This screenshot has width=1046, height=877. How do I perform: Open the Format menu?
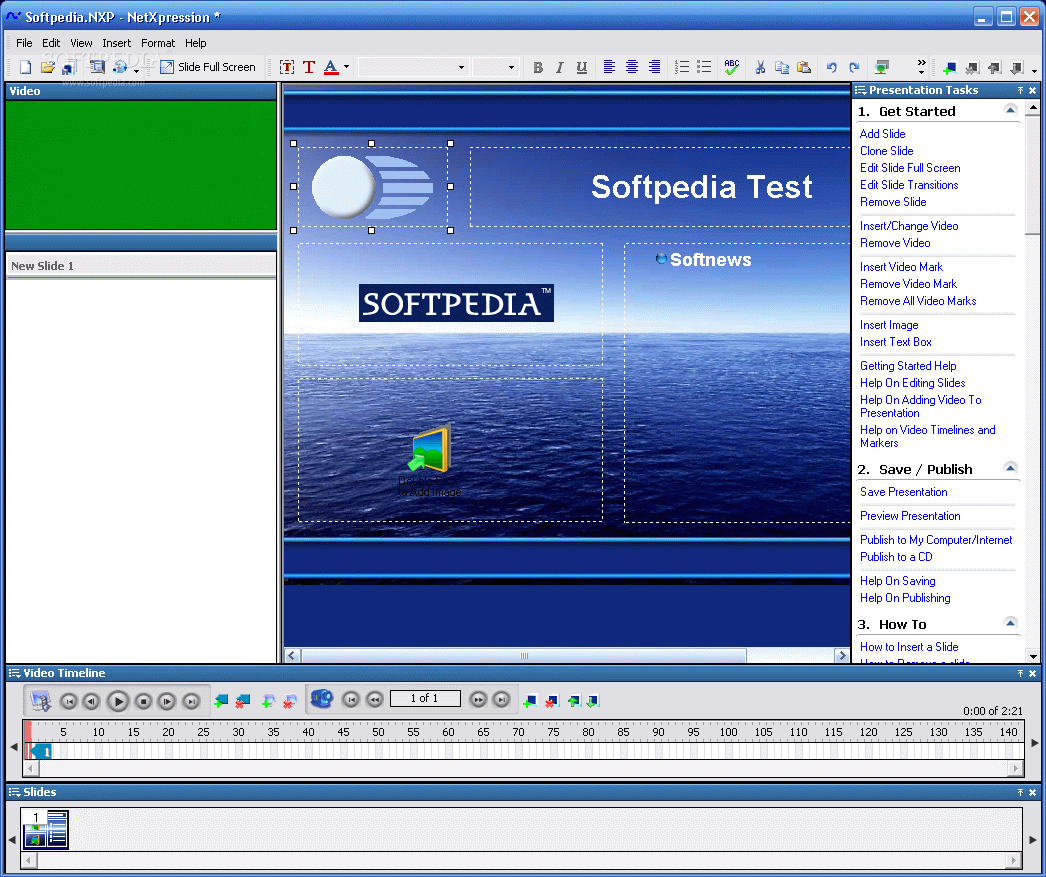158,43
